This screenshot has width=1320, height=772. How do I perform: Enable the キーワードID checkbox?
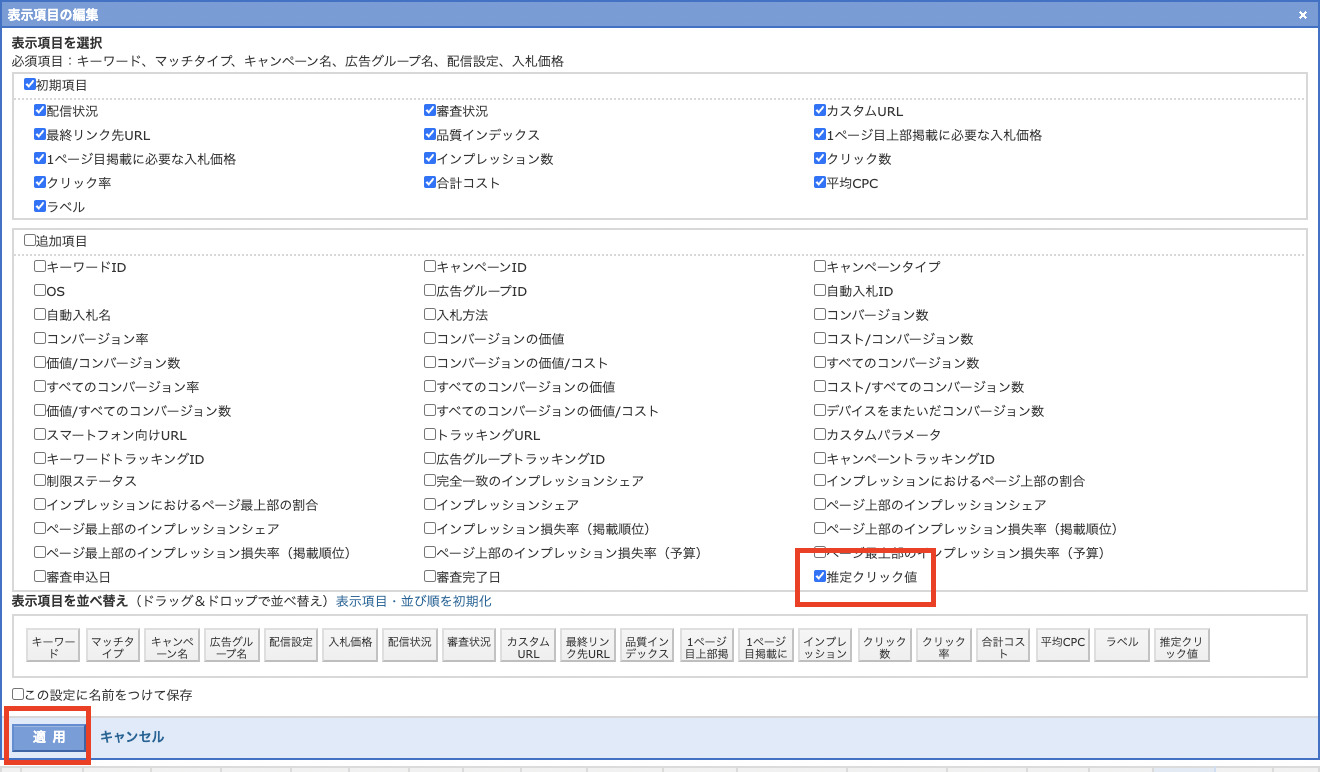(40, 267)
